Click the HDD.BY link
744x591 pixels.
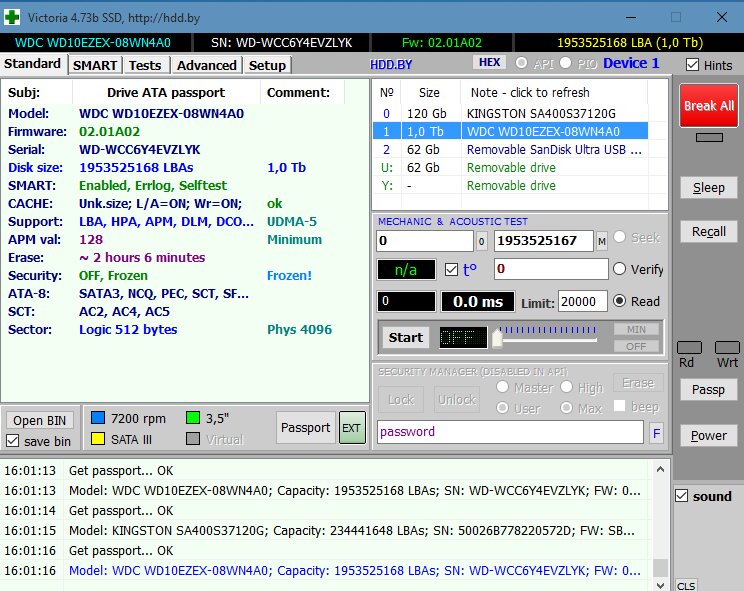pyautogui.click(x=391, y=65)
